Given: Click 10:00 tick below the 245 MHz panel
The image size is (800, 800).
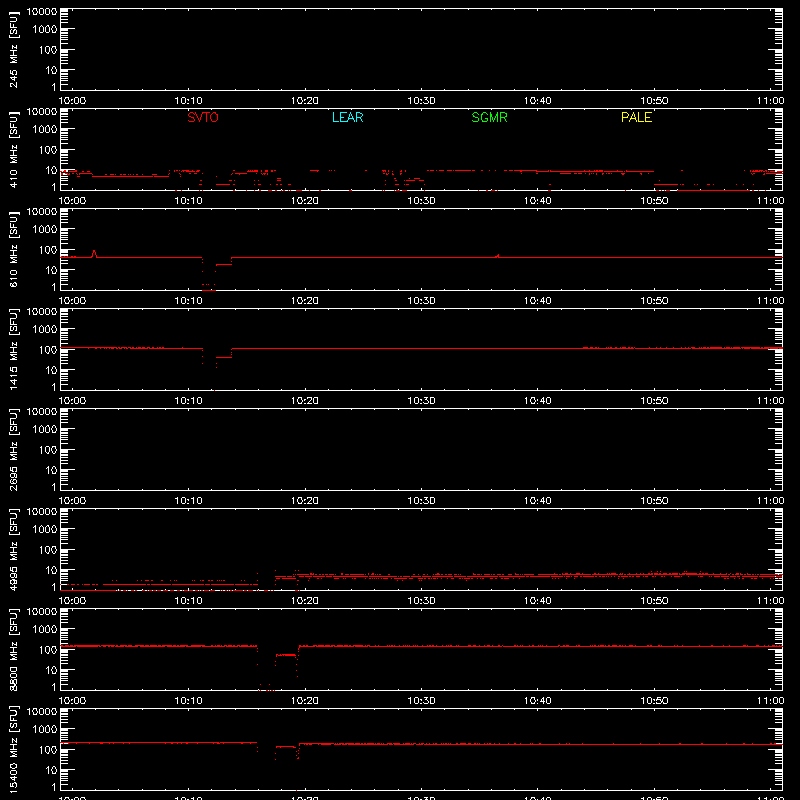Looking at the screenshot, I should (x=72, y=101).
